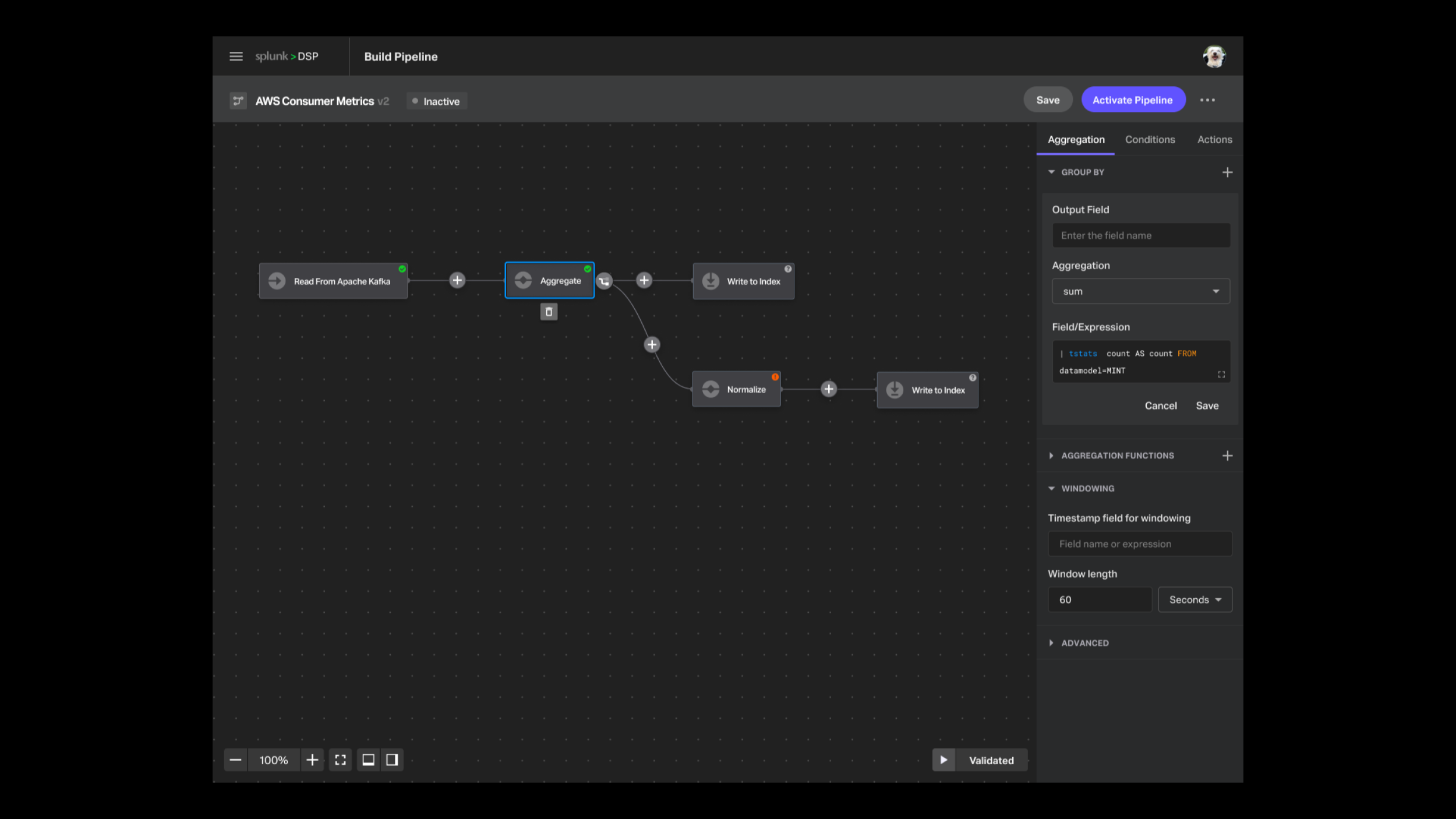This screenshot has height=819, width=1456.
Task: Click the Output Field name input
Action: point(1140,235)
